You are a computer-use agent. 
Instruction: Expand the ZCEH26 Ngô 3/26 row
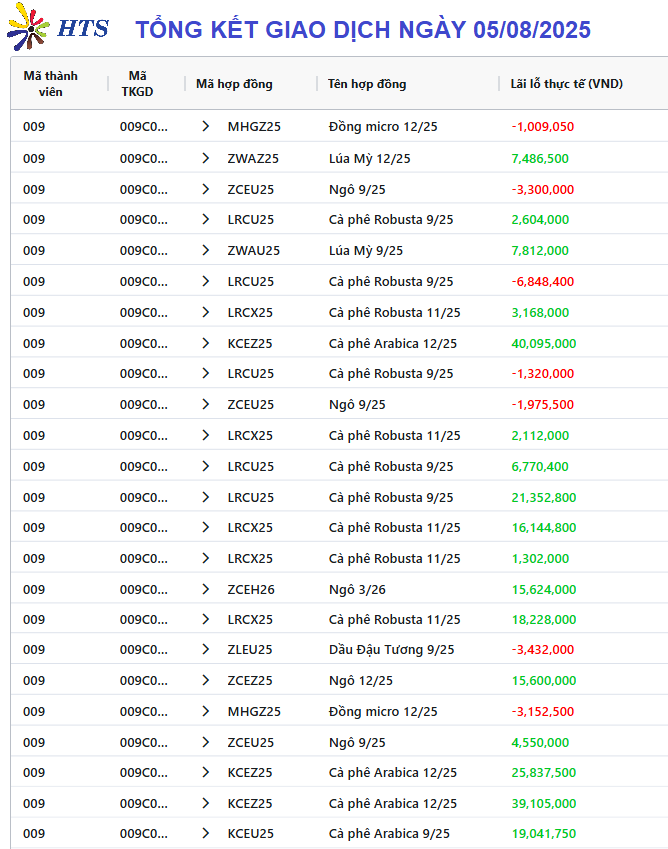pos(206,589)
